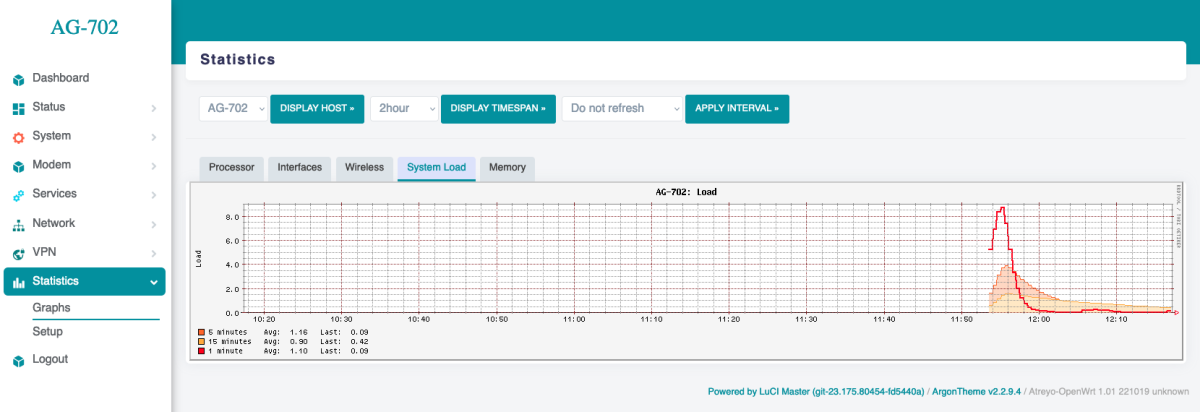Click the Network topology icon
The image size is (1200, 412).
click(18, 224)
